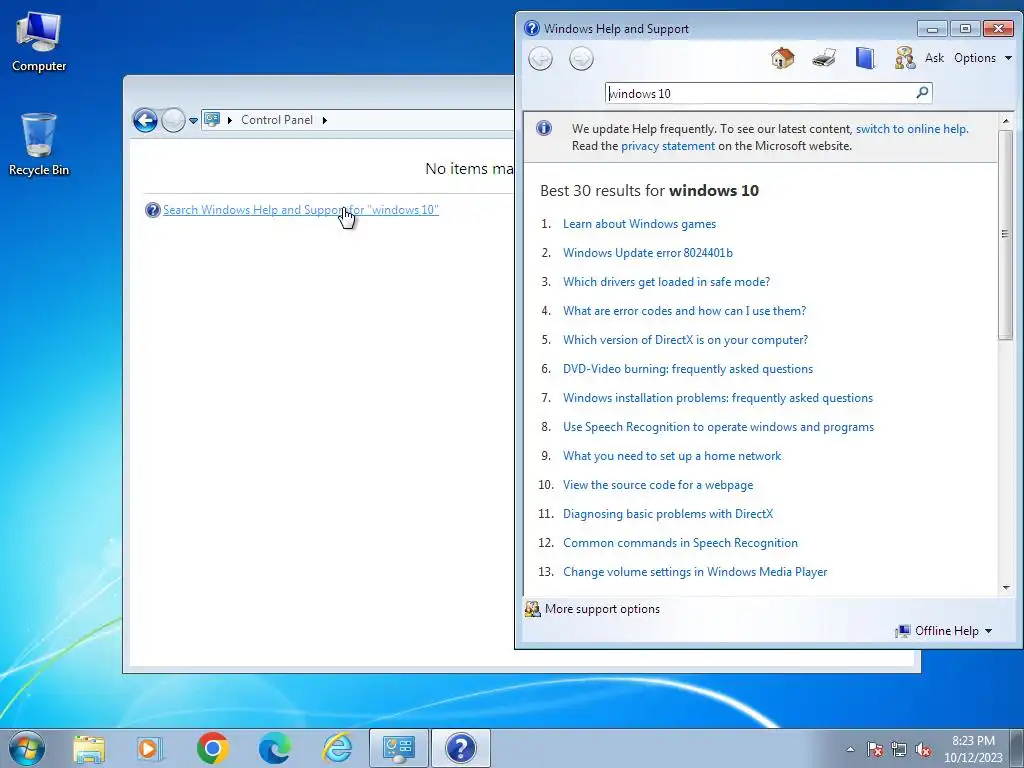Go to Help and Support home page
Screen dimensions: 1024x768
pos(782,58)
